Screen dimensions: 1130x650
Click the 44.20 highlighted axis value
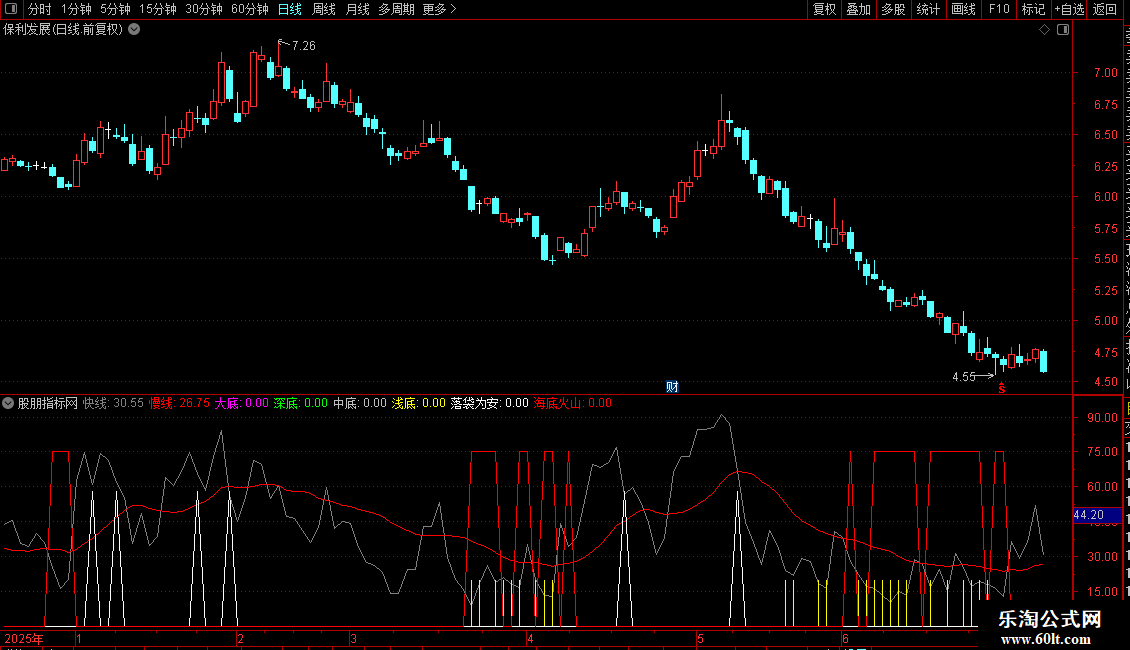1097,515
